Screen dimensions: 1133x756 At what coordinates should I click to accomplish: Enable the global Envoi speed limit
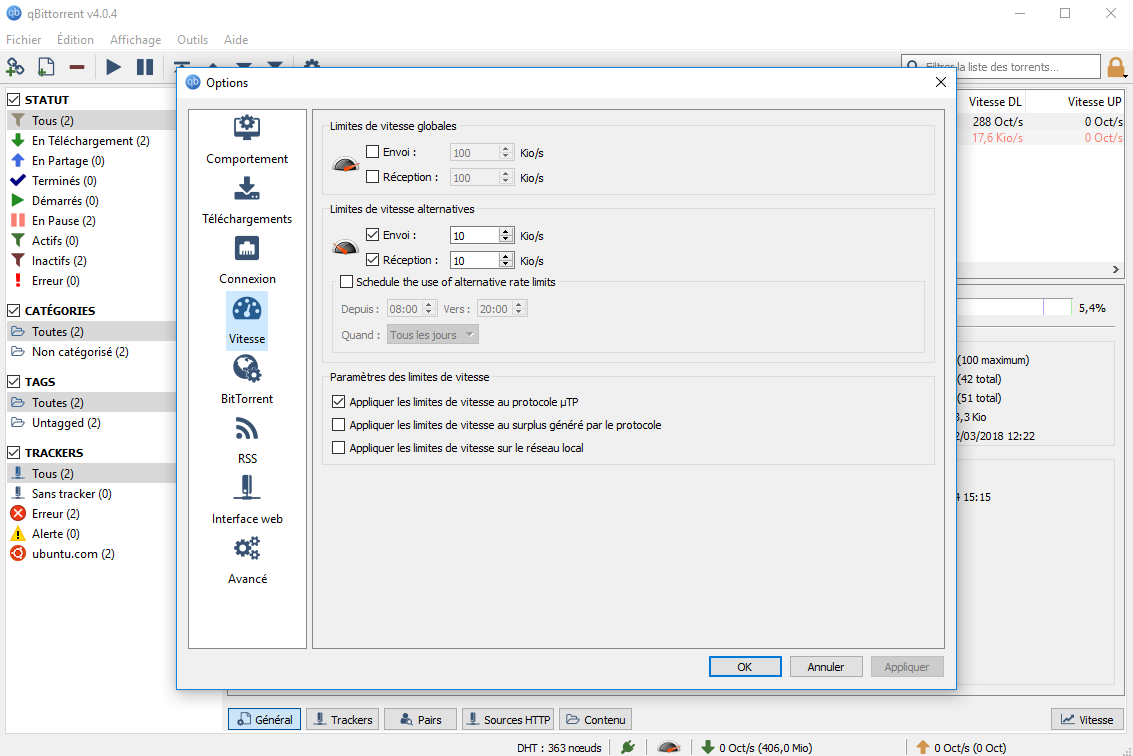point(374,151)
